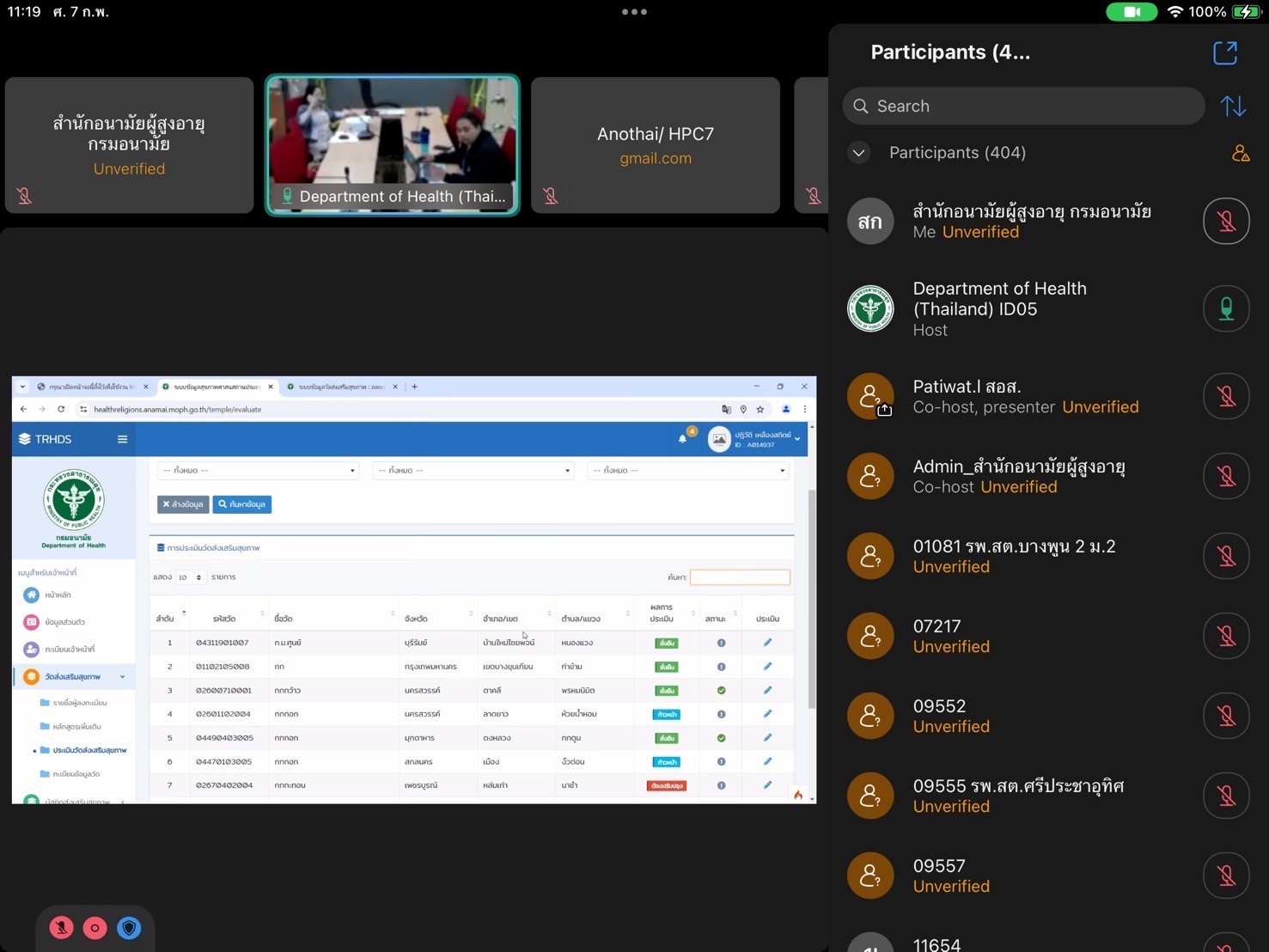Click the edit pencil for row 04311901007
Screen dimensions: 1269x952
(x=767, y=643)
